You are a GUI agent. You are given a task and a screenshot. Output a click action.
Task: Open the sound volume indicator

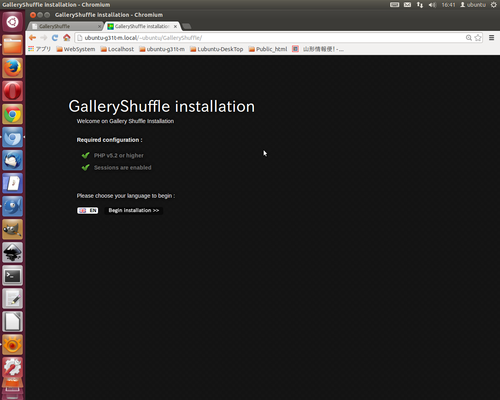[x=432, y=5]
